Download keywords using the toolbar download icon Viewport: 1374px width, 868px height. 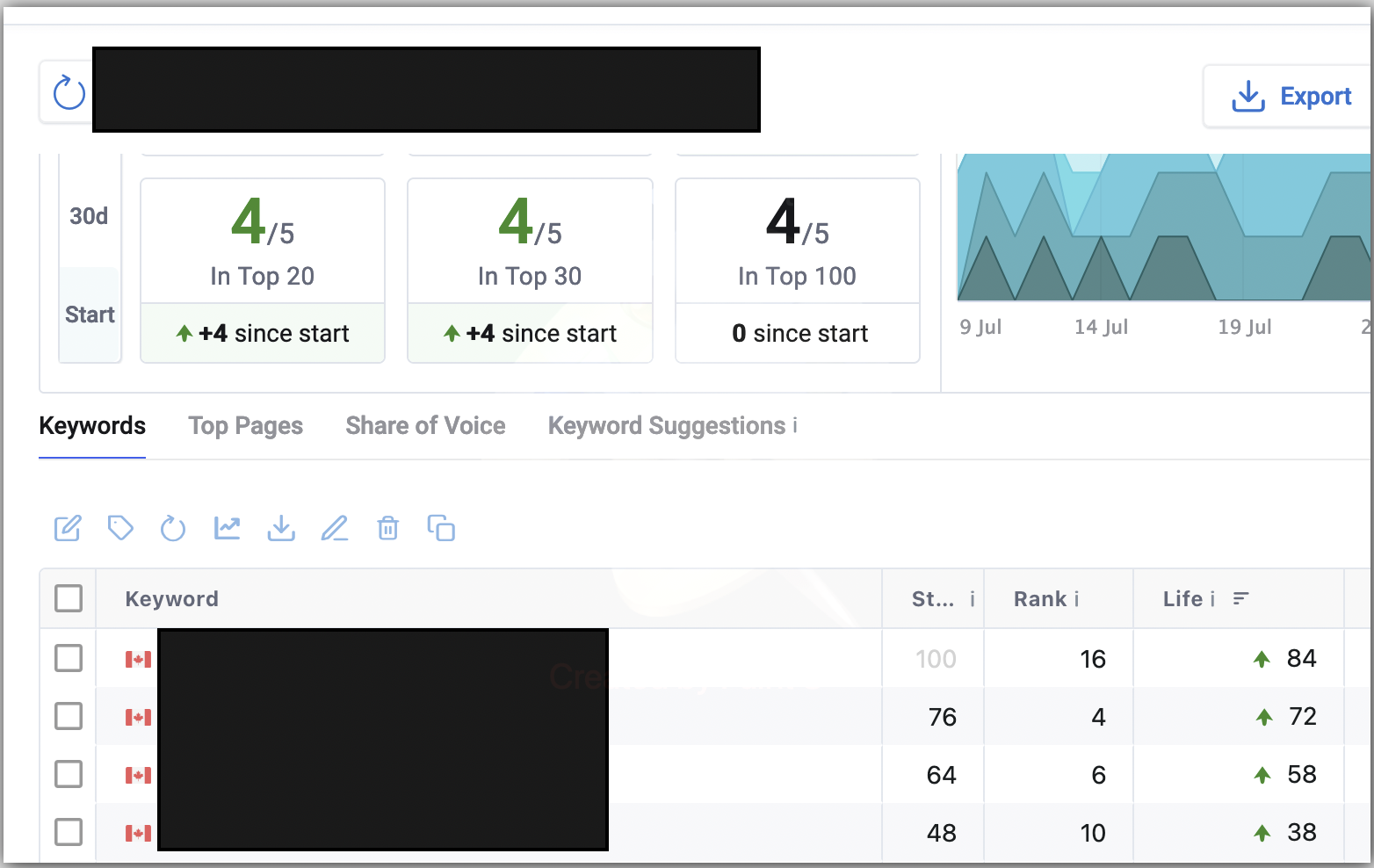pyautogui.click(x=281, y=528)
